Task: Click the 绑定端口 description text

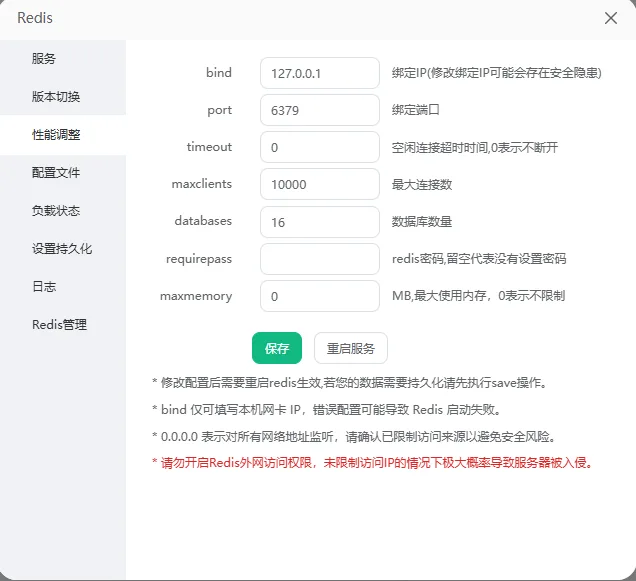Action: (415, 110)
